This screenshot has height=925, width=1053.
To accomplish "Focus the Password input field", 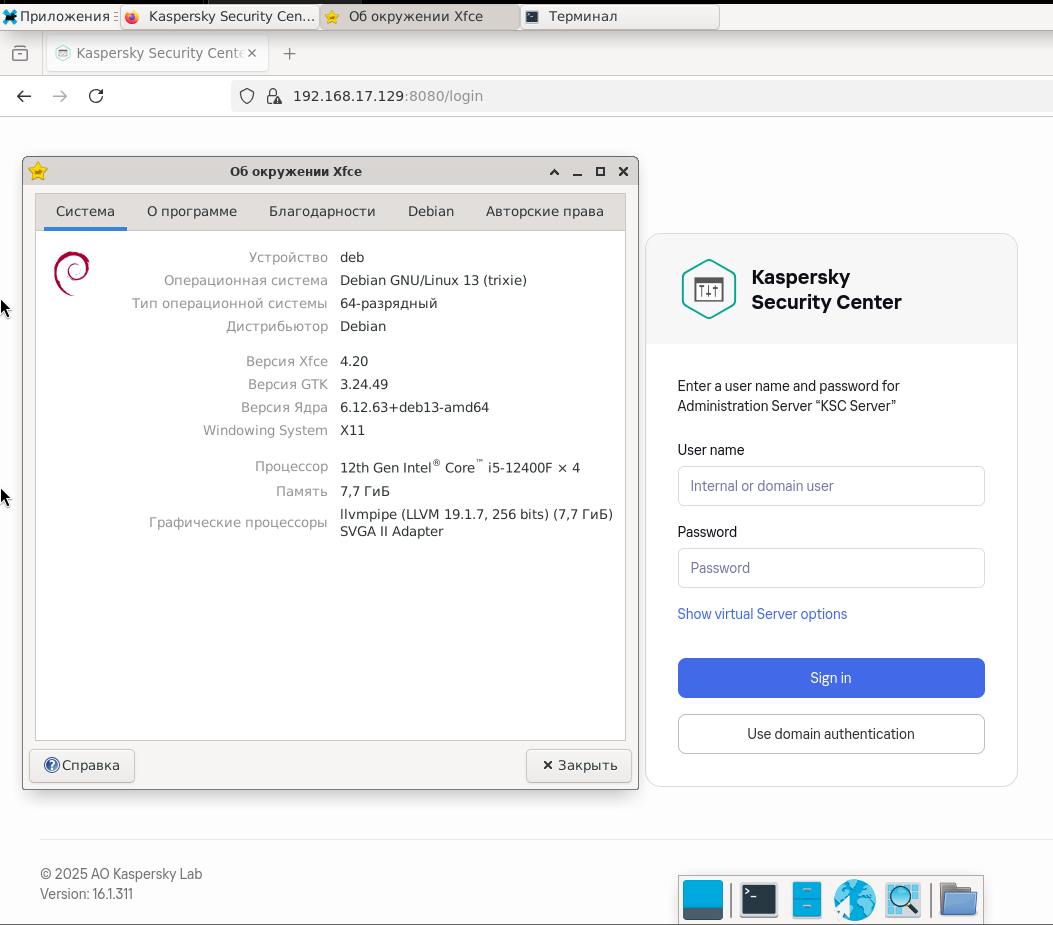I will (831, 568).
